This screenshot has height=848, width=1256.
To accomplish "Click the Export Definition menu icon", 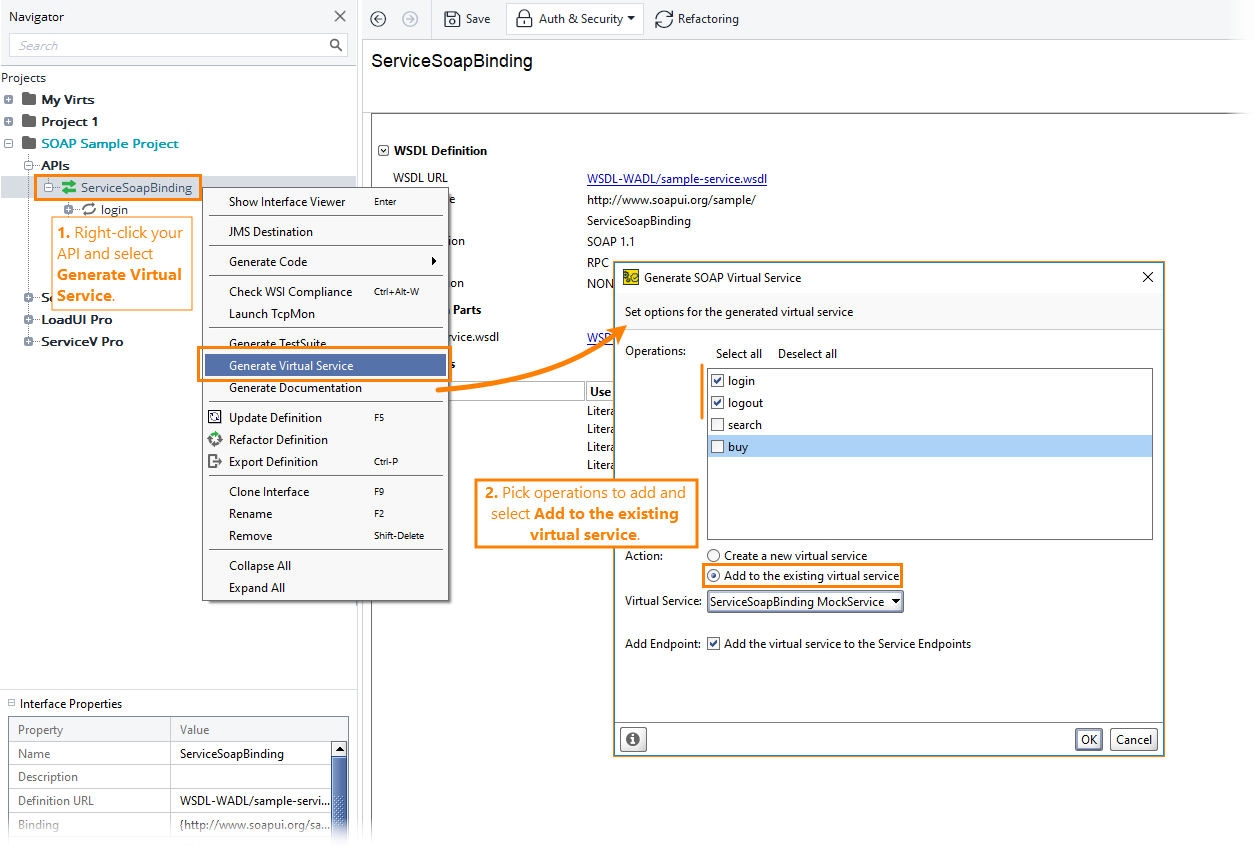I will [x=214, y=461].
